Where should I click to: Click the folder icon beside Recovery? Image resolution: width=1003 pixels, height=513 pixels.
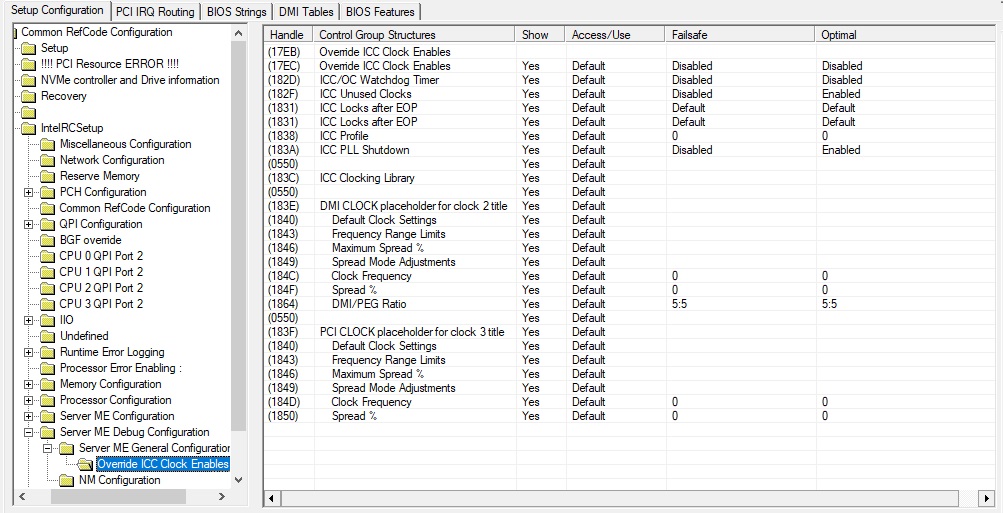29,97
